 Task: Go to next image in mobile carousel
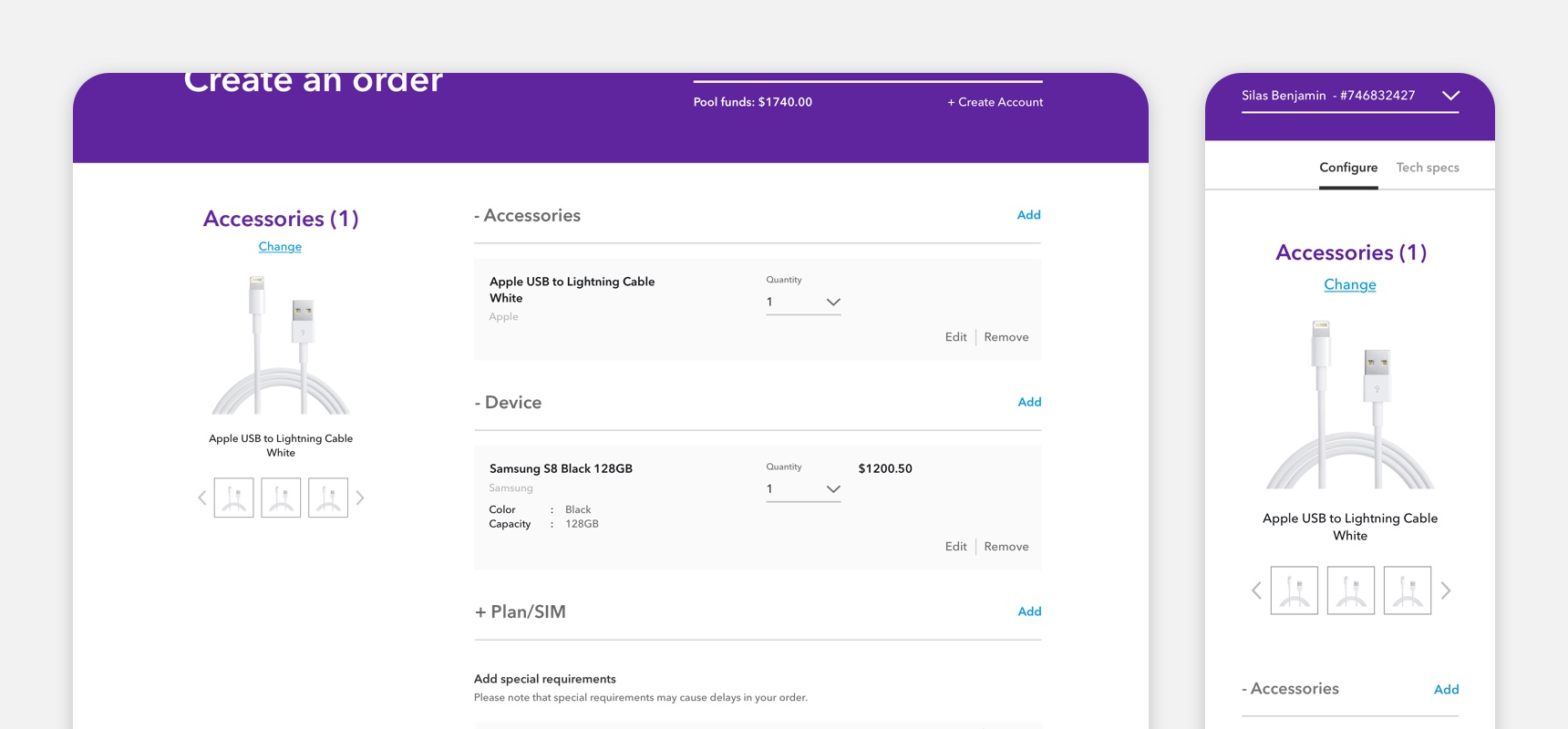pos(1446,590)
